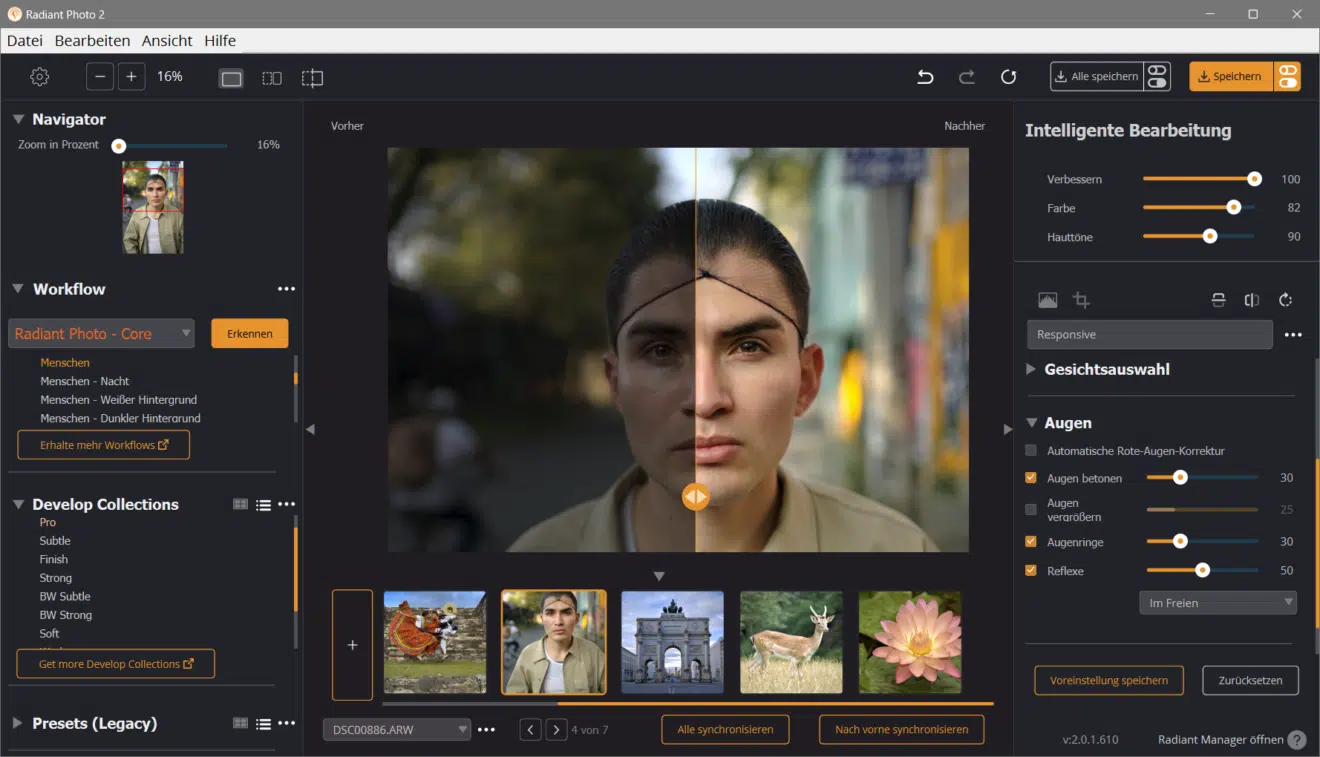Switch to side-by-side comparison view

[x=271, y=78]
